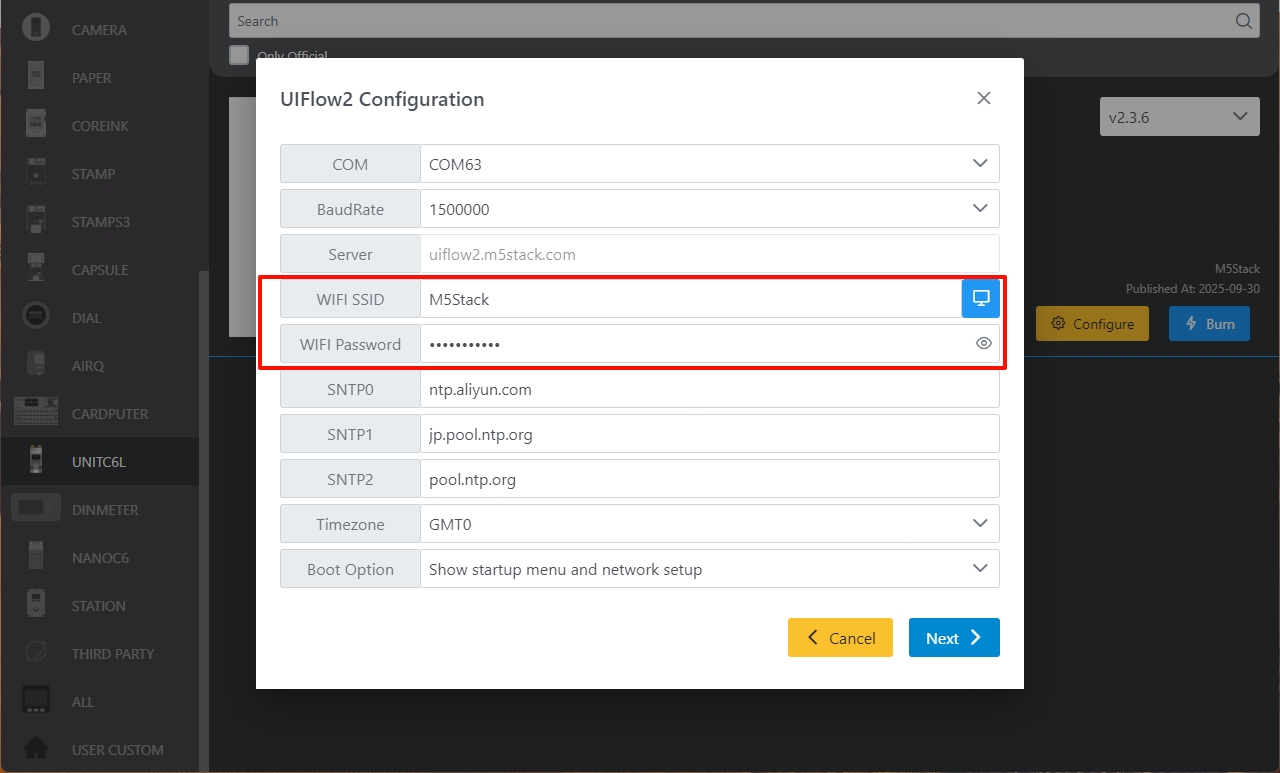Show WiFi password with eye icon
The image size is (1280, 773).
click(983, 344)
